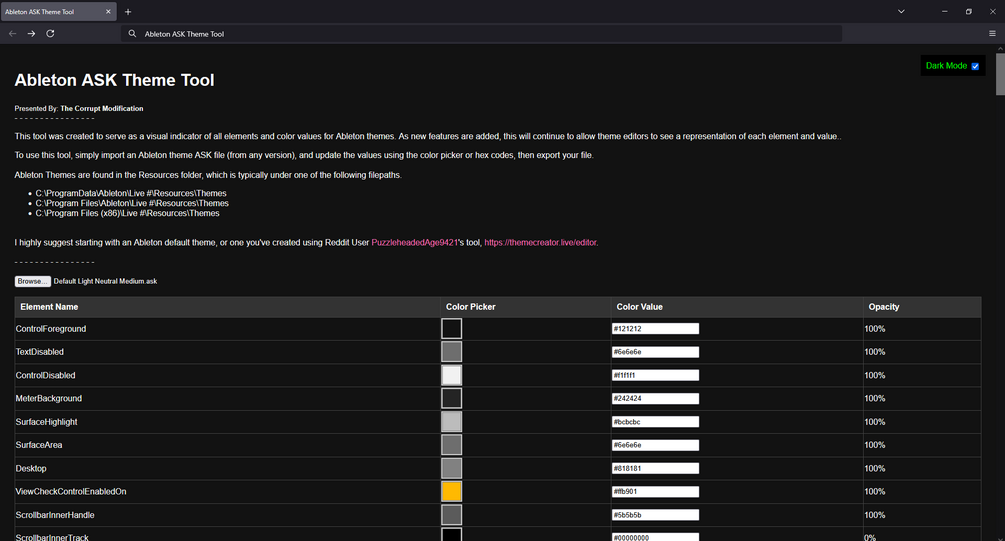Focus the browser address bar
This screenshot has width=1005, height=541.
point(481,34)
